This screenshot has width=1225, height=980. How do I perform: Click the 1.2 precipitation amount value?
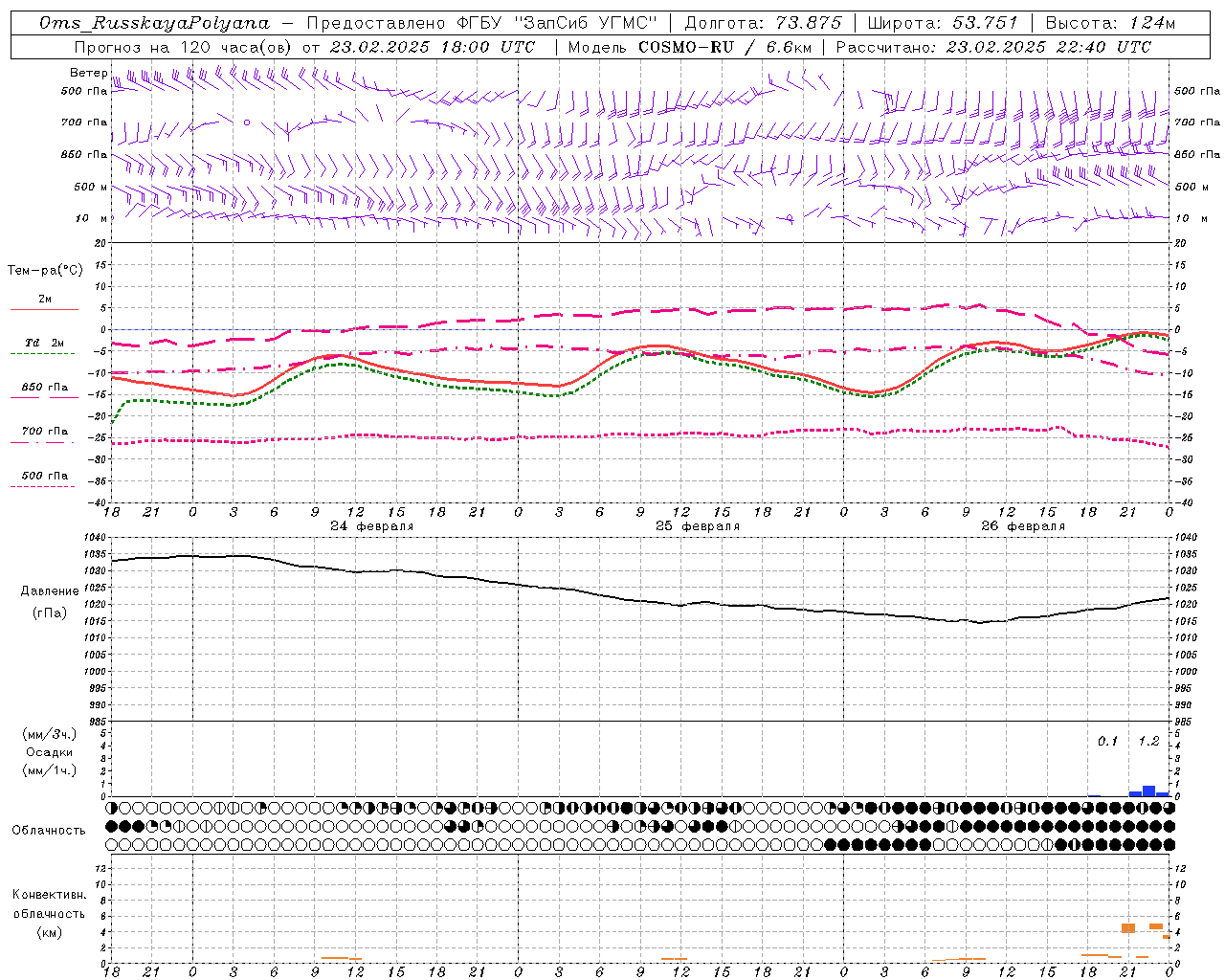pyautogui.click(x=1148, y=741)
